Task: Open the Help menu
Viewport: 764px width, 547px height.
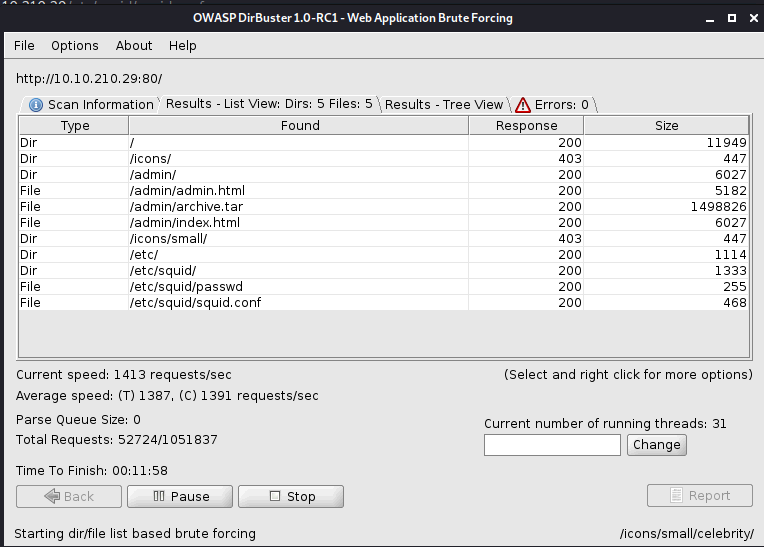Action: point(183,45)
